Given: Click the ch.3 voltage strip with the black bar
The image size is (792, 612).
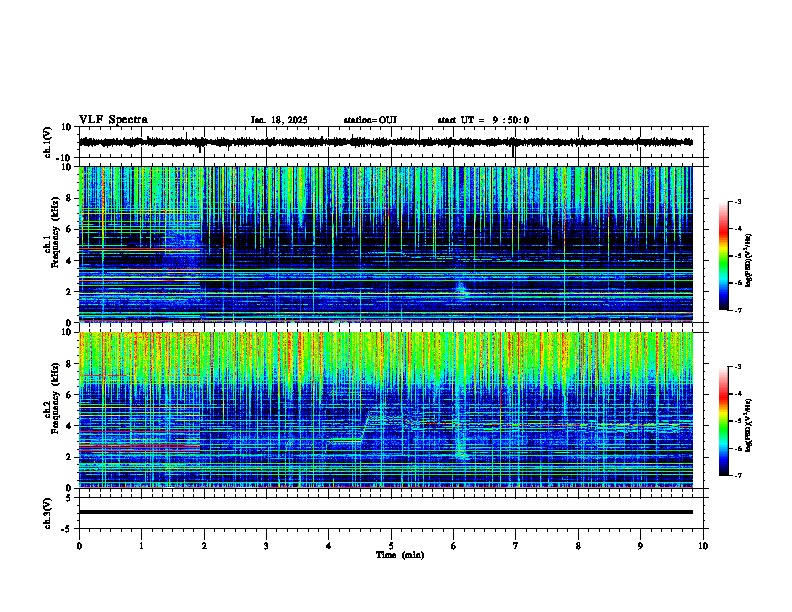Looking at the screenshot, I should click(391, 513).
